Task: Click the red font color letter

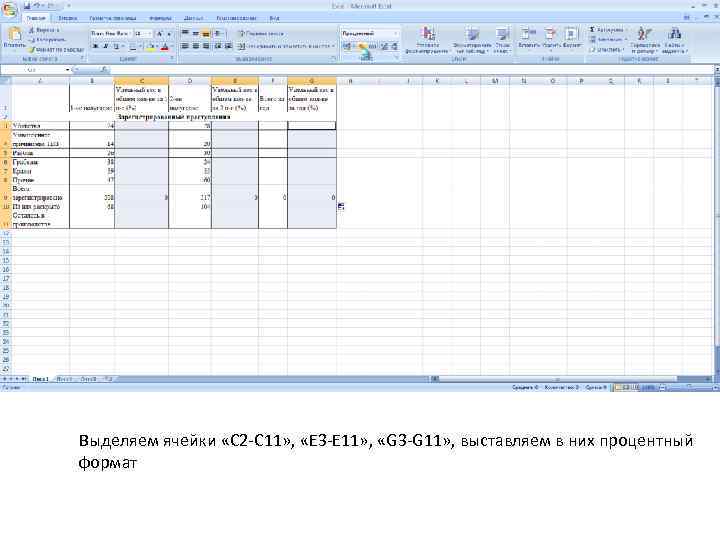Action: click(165, 46)
